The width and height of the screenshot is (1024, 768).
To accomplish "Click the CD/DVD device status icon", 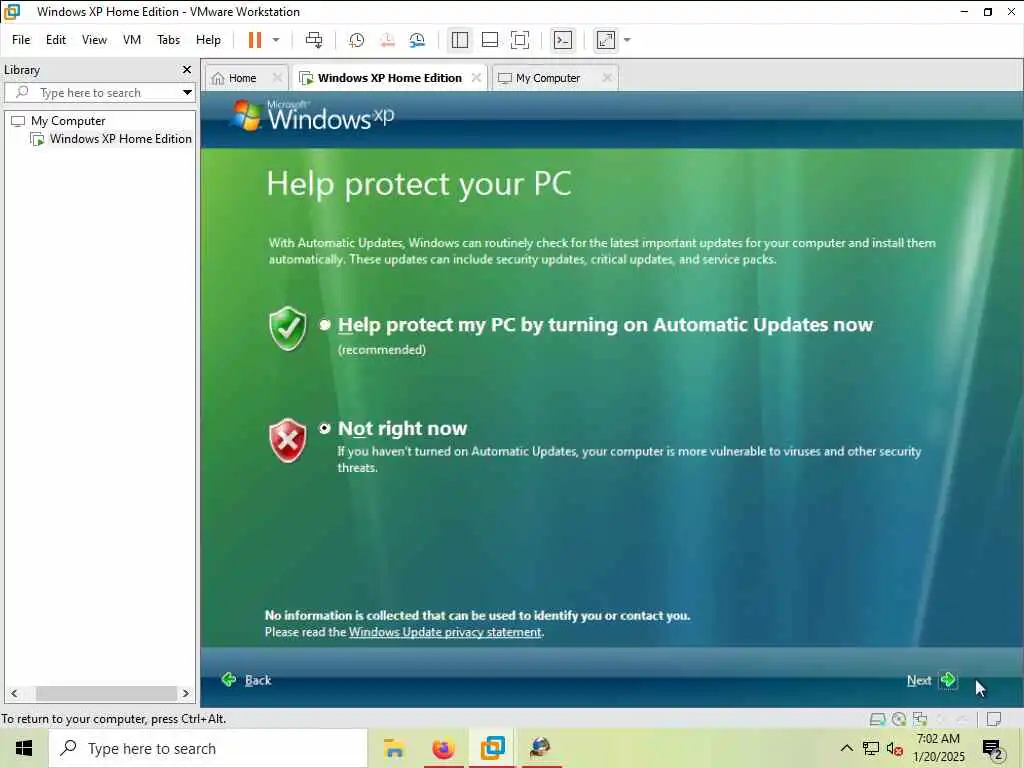I will (x=899, y=719).
